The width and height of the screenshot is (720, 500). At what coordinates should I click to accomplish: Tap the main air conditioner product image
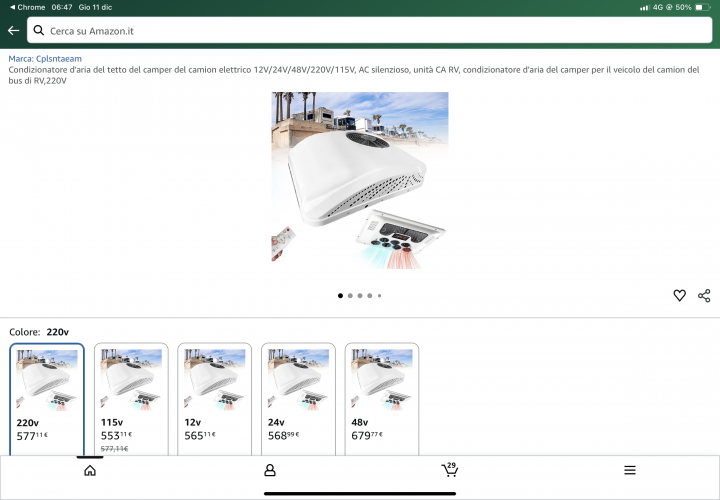360,180
